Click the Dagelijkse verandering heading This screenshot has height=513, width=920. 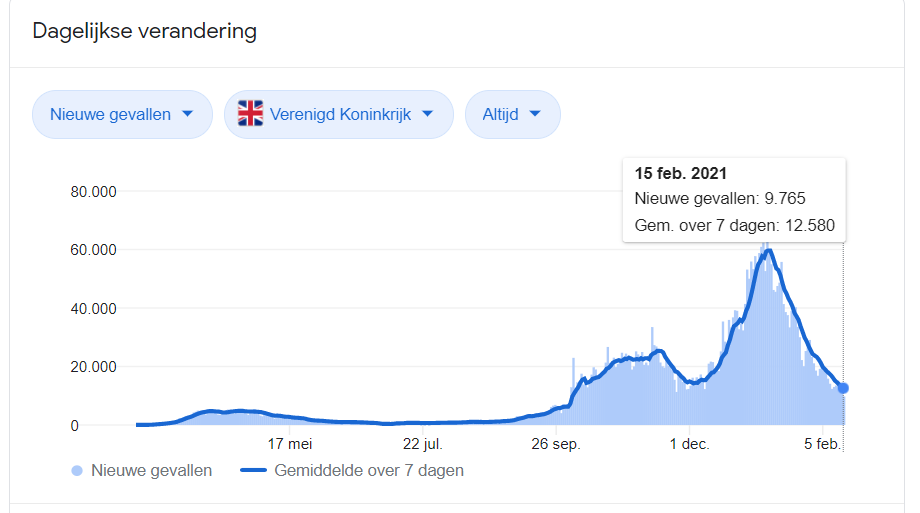(x=144, y=31)
